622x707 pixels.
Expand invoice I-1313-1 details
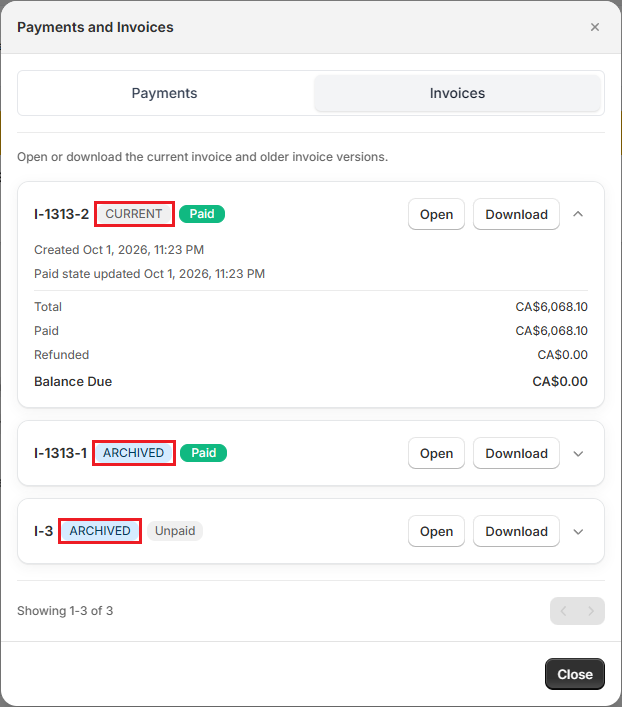pos(578,454)
